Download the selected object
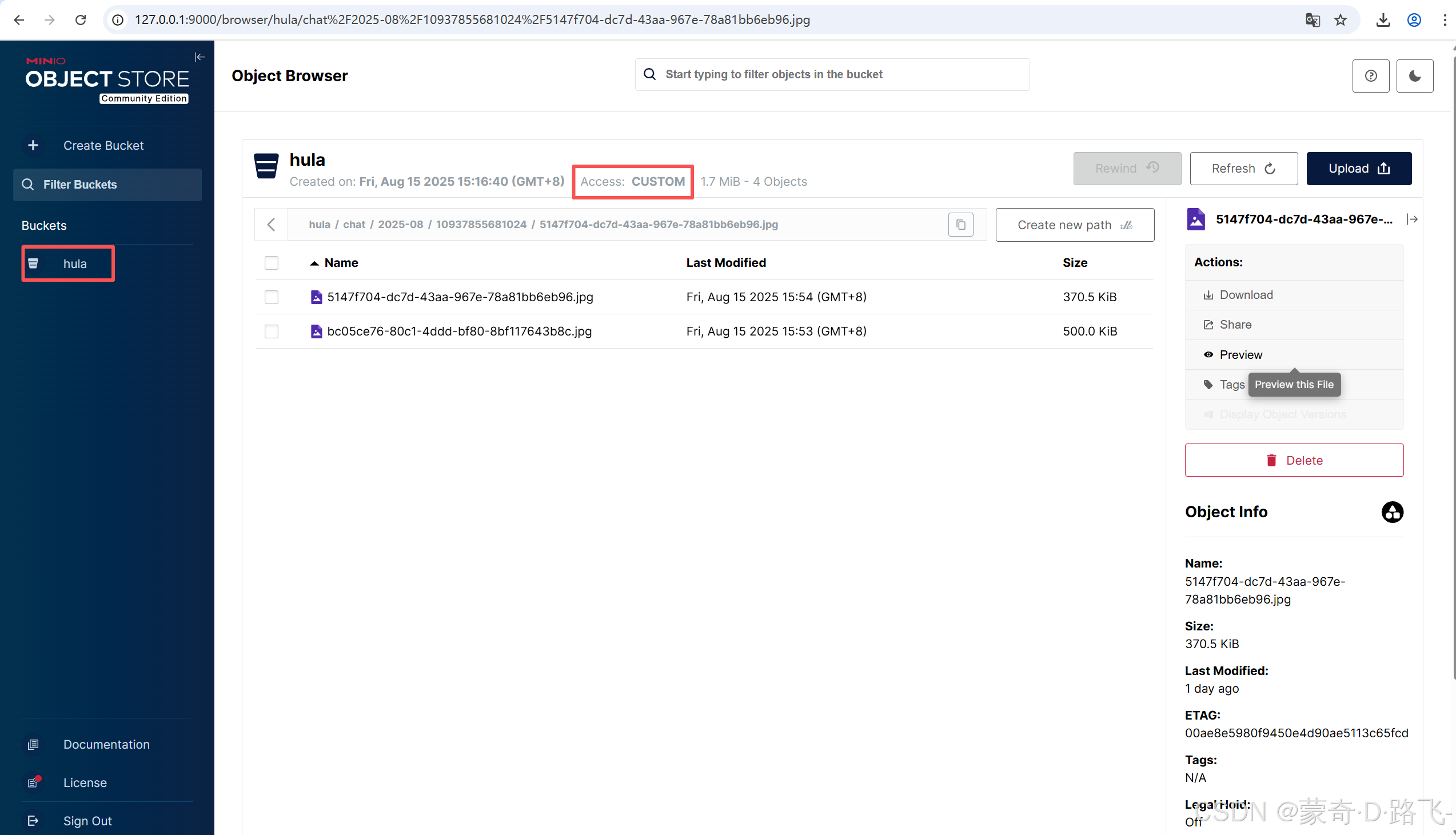 1294,295
